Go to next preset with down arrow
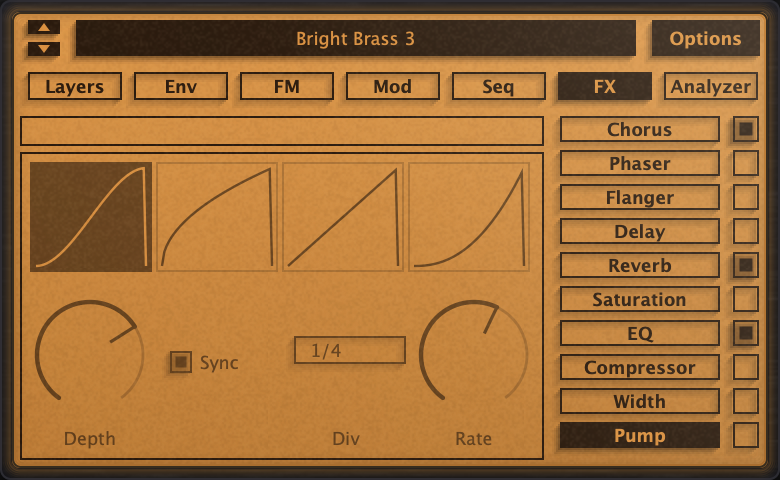 pyautogui.click(x=44, y=49)
